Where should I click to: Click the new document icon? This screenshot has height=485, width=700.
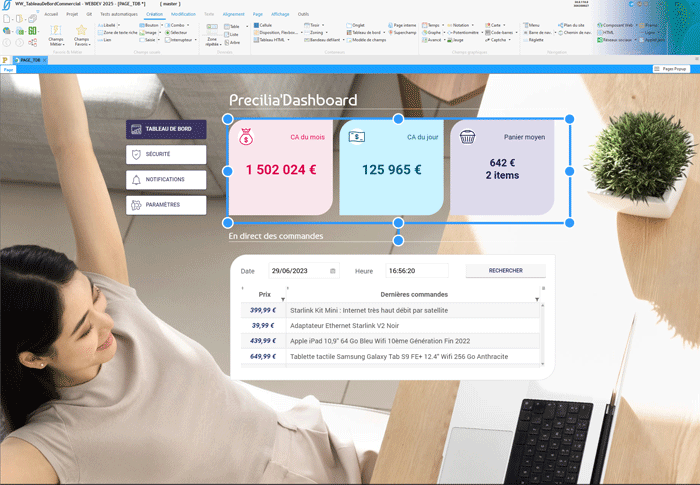point(7,19)
